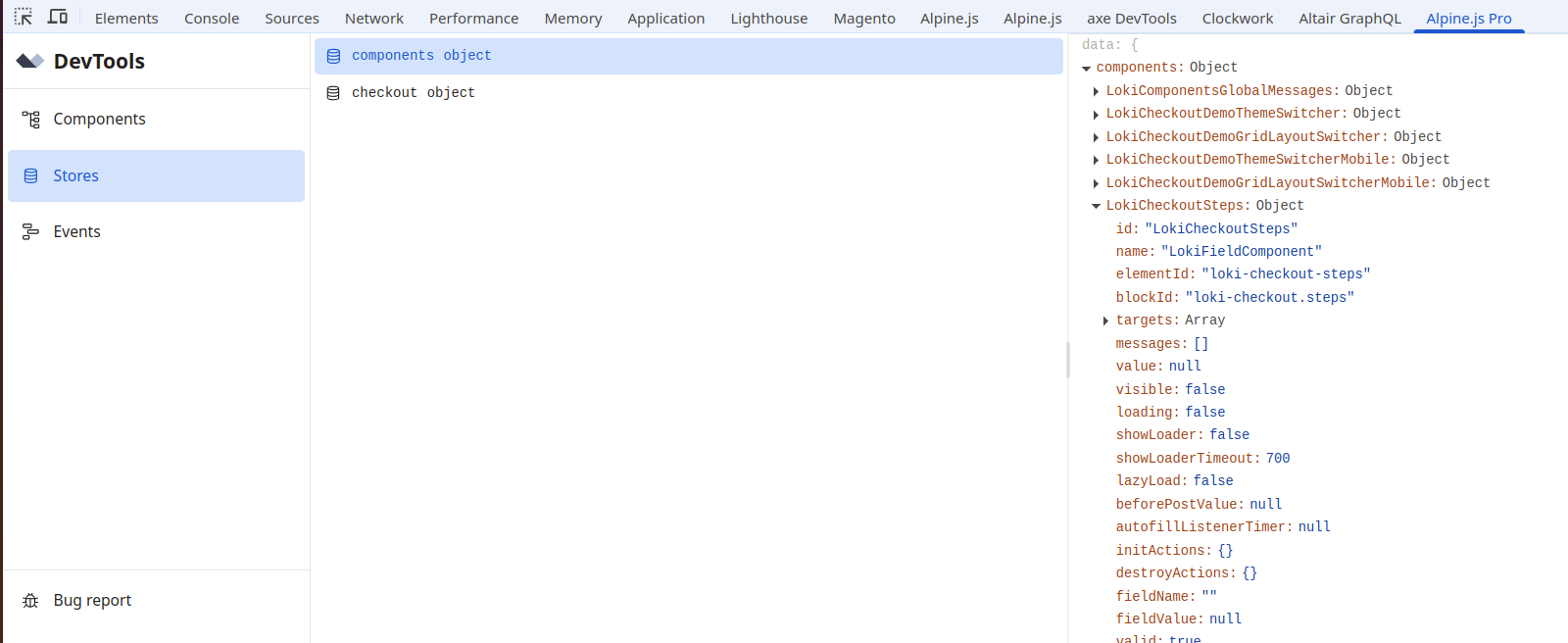Switch to the Memory tab
The height and width of the screenshot is (643, 1568).
(x=573, y=18)
